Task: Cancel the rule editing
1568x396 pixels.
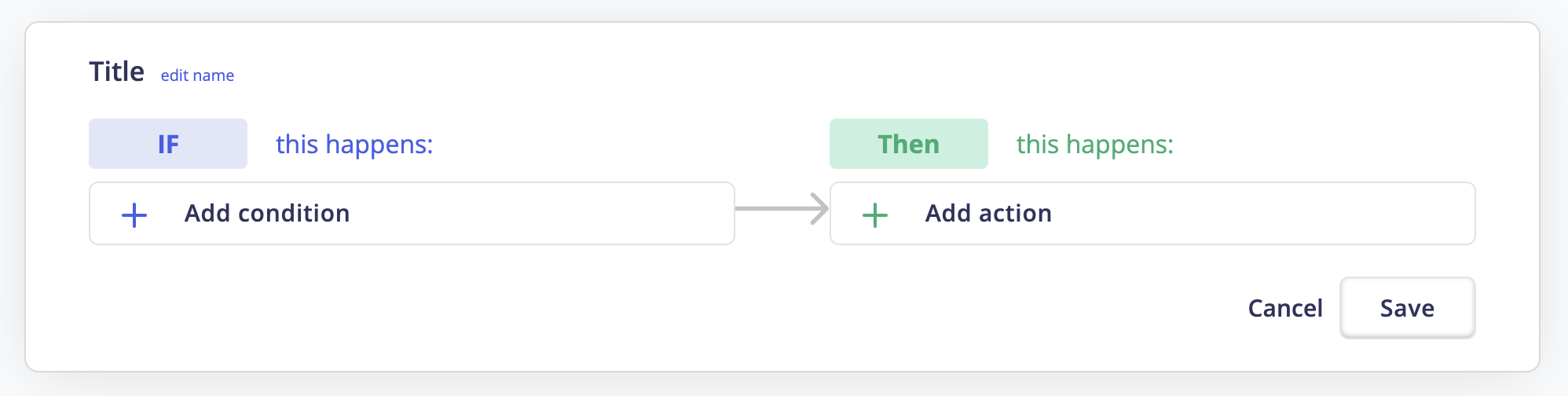Action: [x=1284, y=308]
